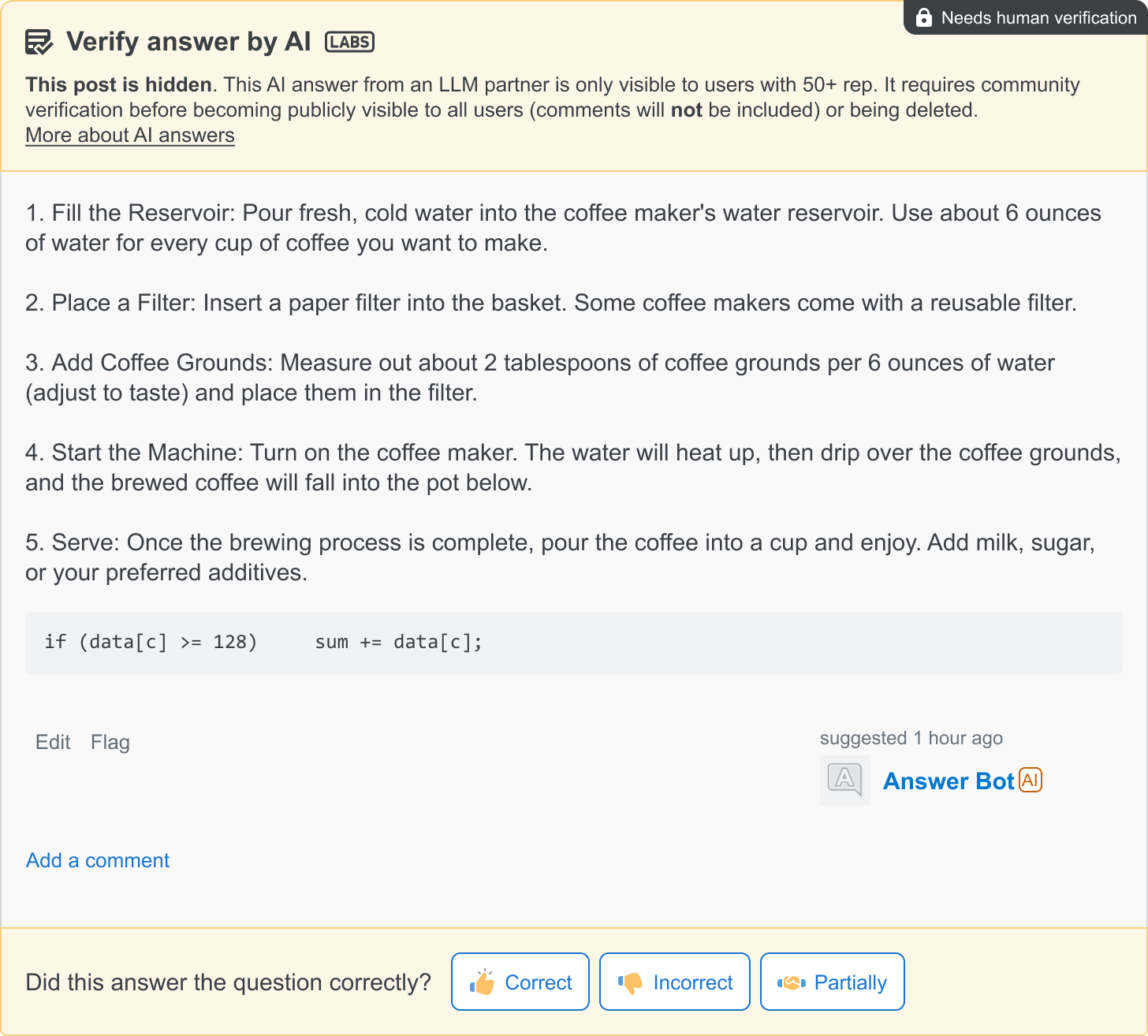The height and width of the screenshot is (1036, 1148).
Task: Click Edit below the answer
Action: click(x=53, y=742)
